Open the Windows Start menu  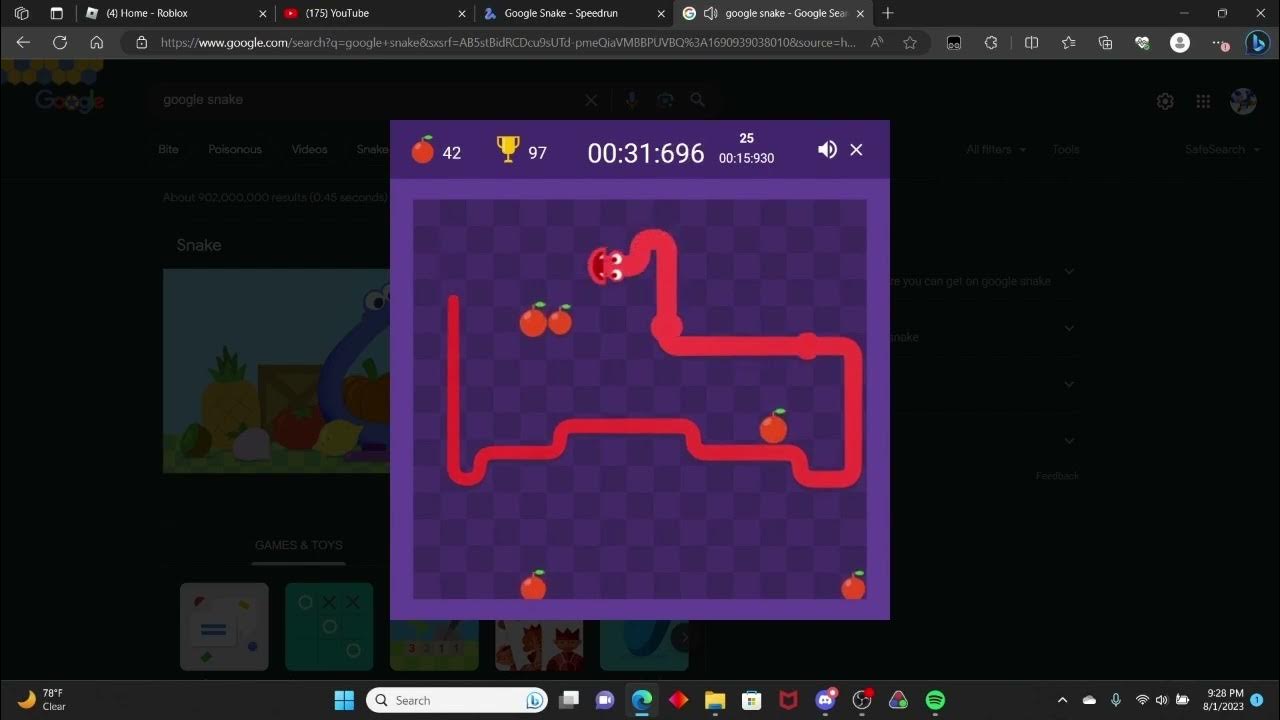click(343, 700)
